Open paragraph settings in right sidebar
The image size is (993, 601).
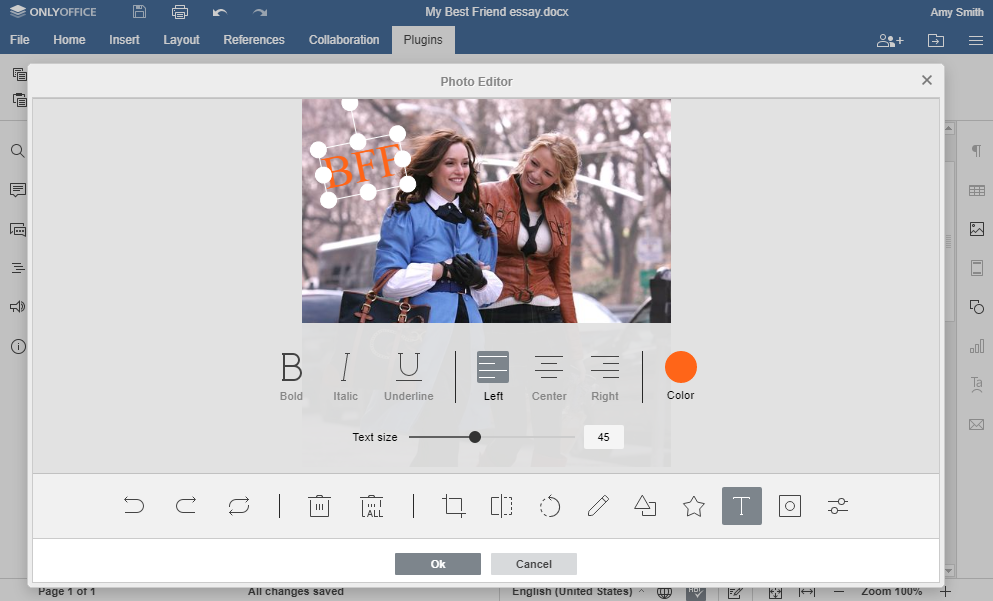pos(977,151)
